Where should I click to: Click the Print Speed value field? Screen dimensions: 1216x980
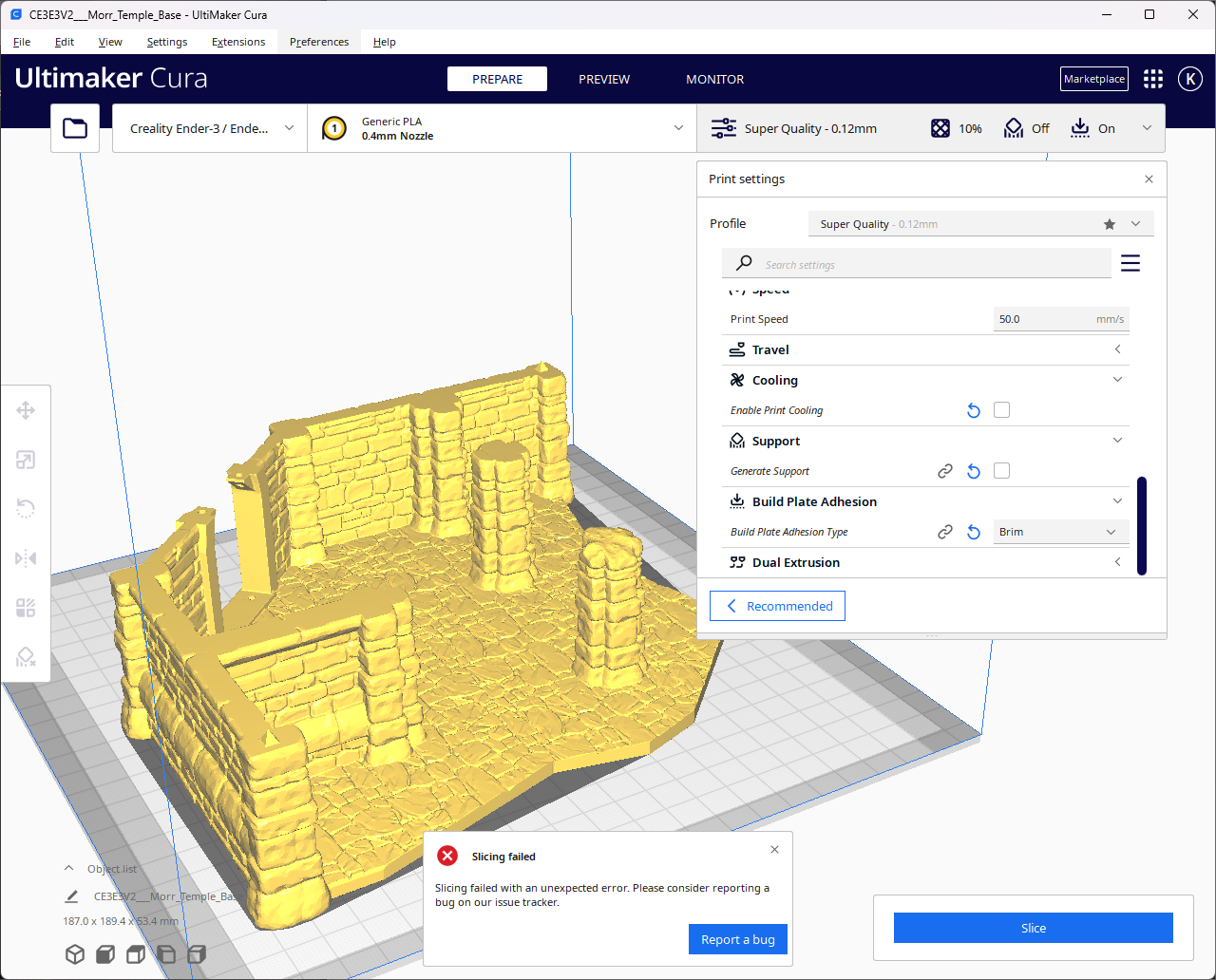click(x=1045, y=319)
